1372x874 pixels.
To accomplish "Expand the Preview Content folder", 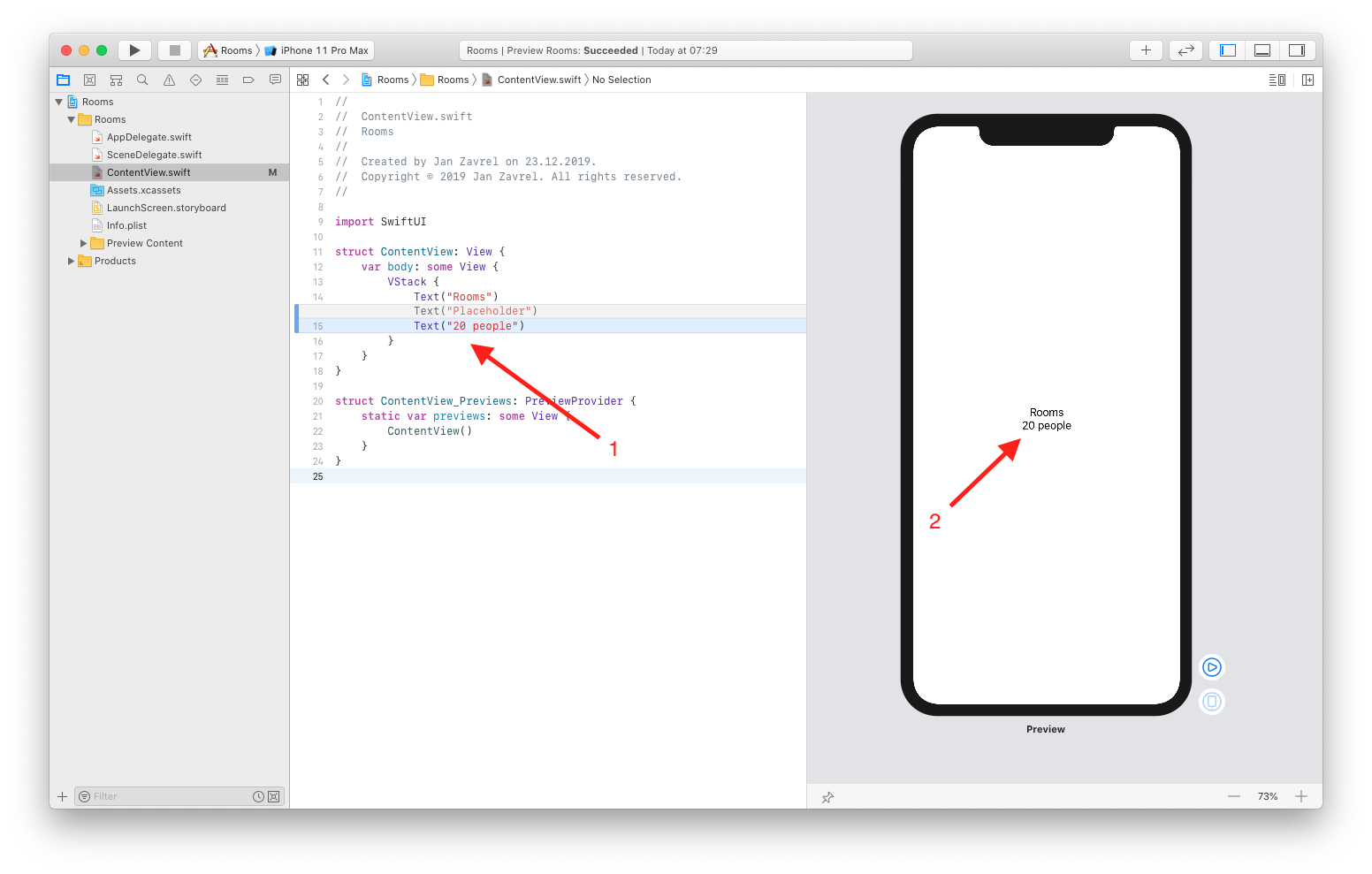I will coord(84,242).
